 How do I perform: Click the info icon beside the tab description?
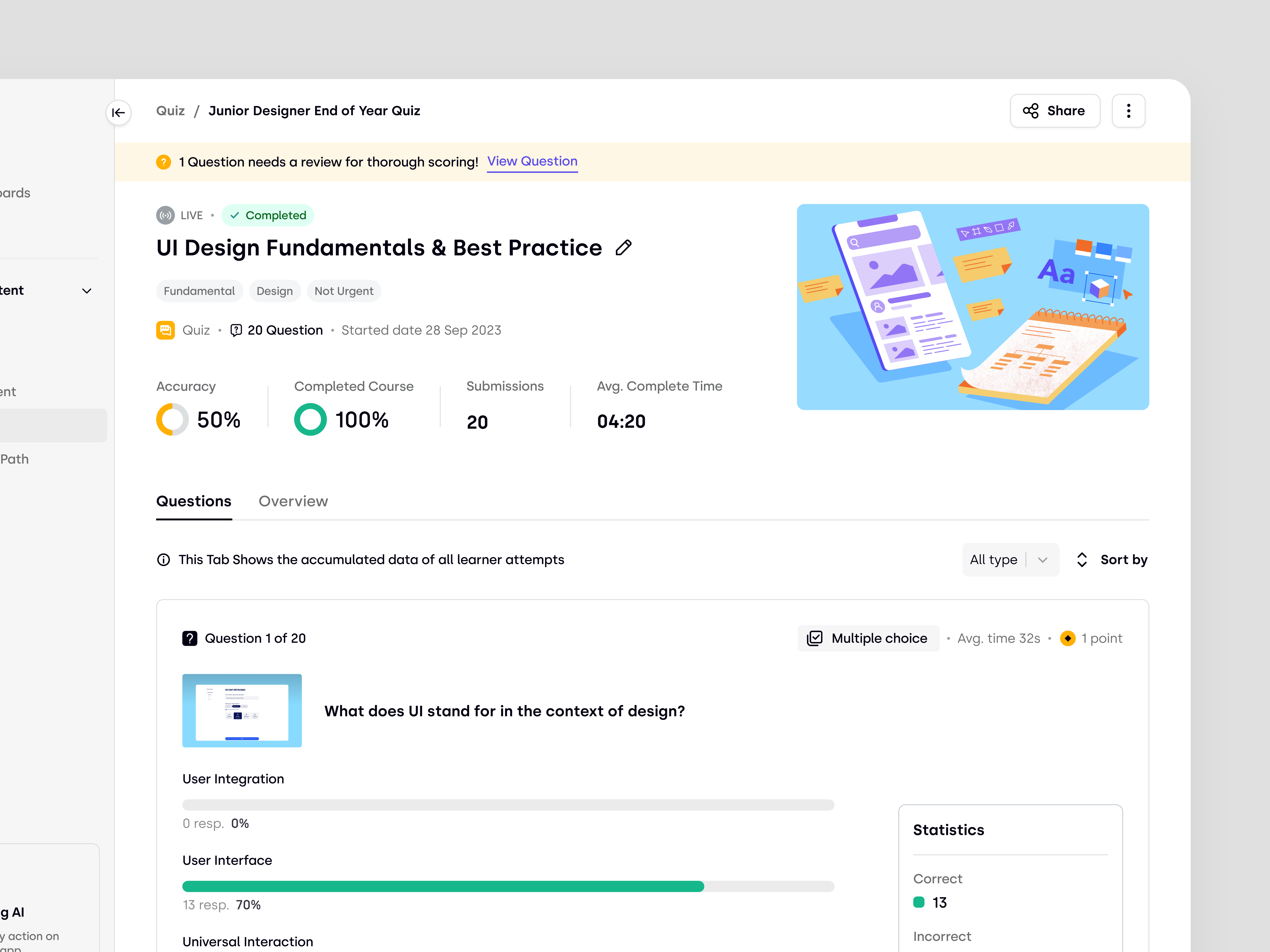164,560
